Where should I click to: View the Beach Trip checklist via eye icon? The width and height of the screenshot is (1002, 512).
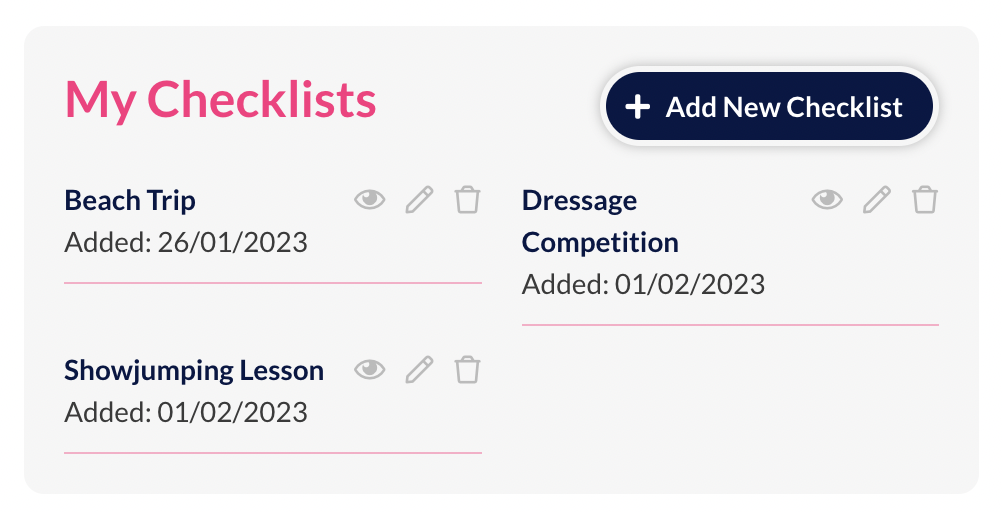(x=370, y=200)
